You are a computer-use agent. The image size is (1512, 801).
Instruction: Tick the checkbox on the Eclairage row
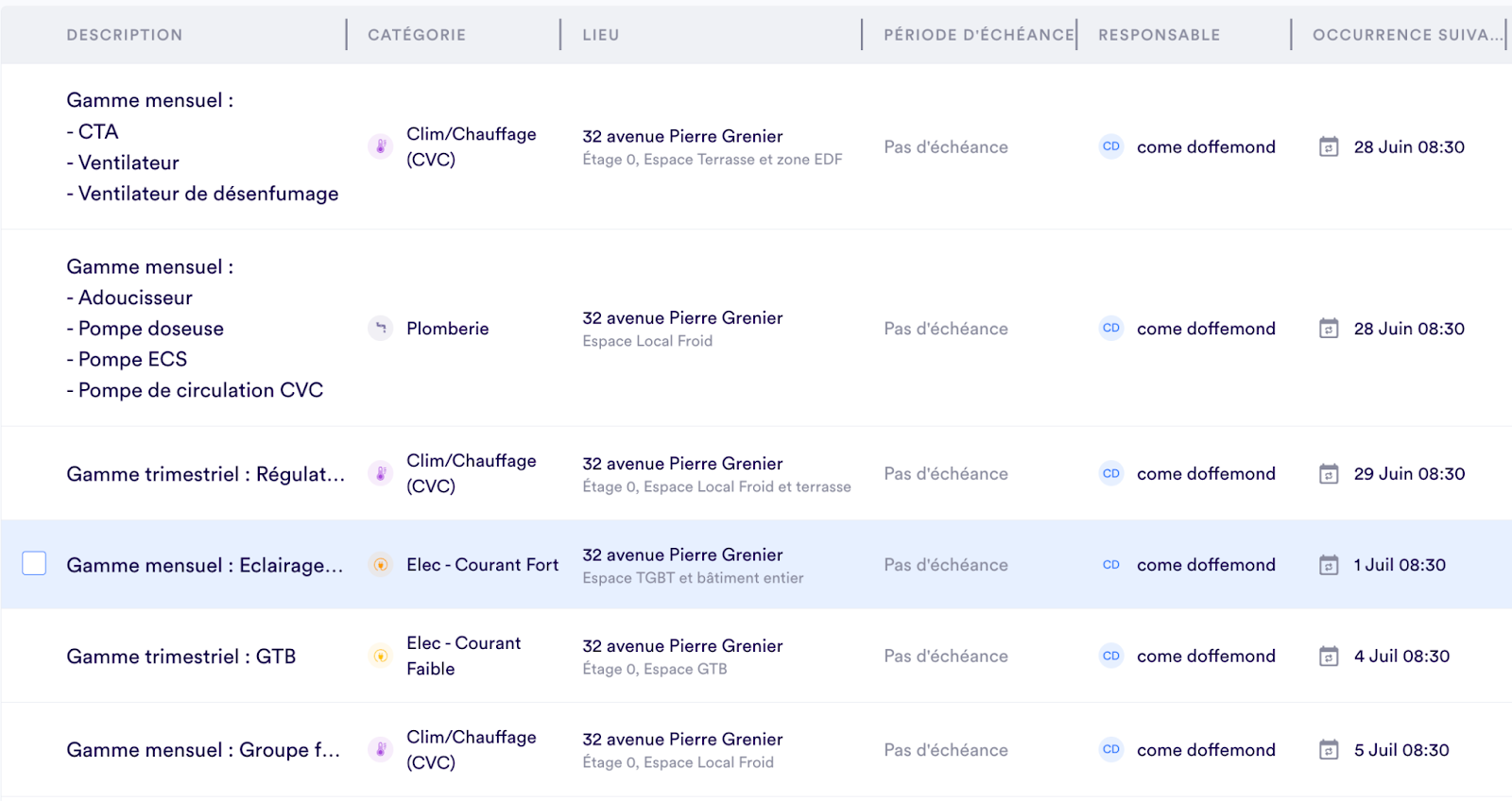coord(34,564)
